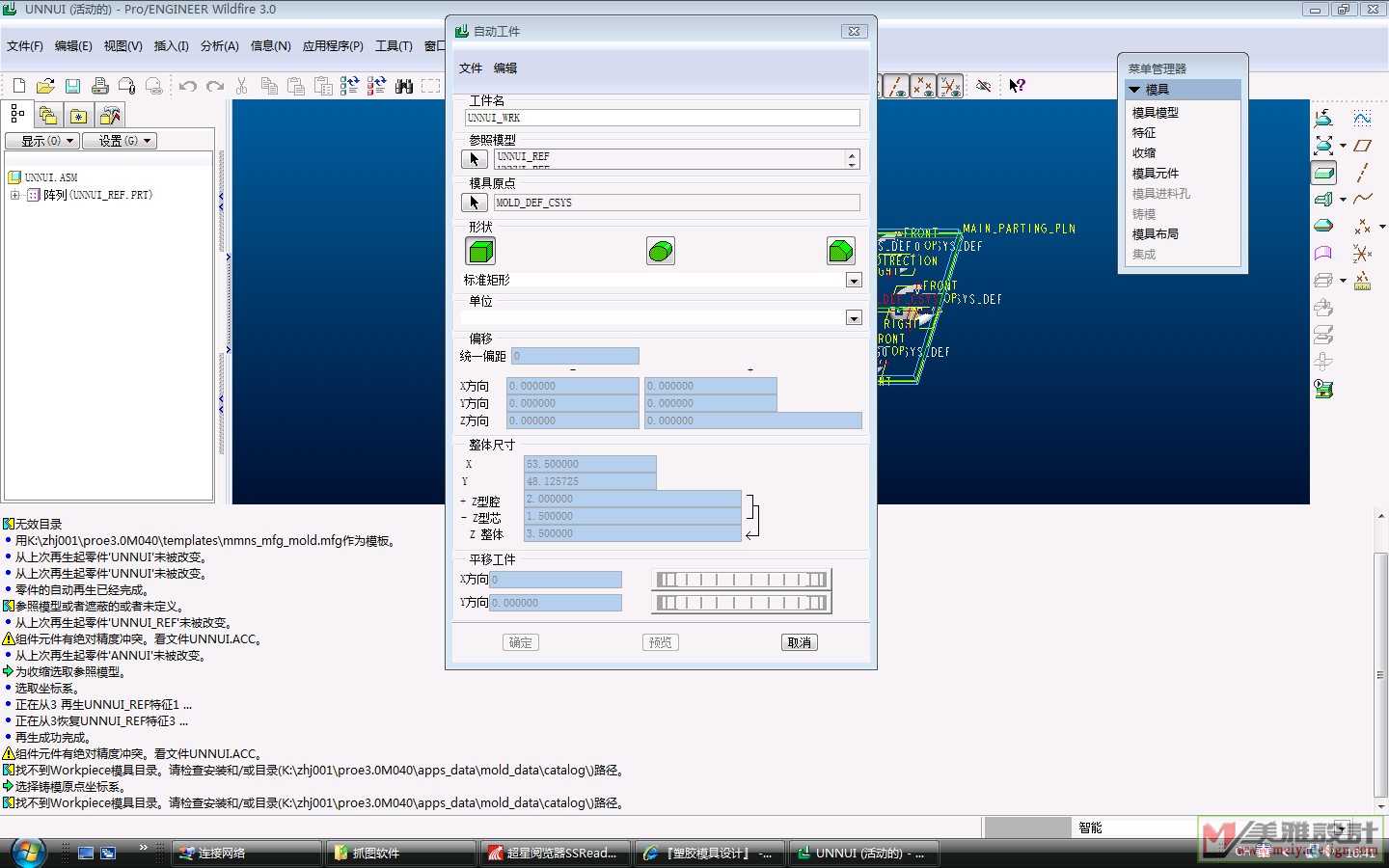Open the datum point flyout arrow
Viewport: 1389px width, 868px height.
1383,228
